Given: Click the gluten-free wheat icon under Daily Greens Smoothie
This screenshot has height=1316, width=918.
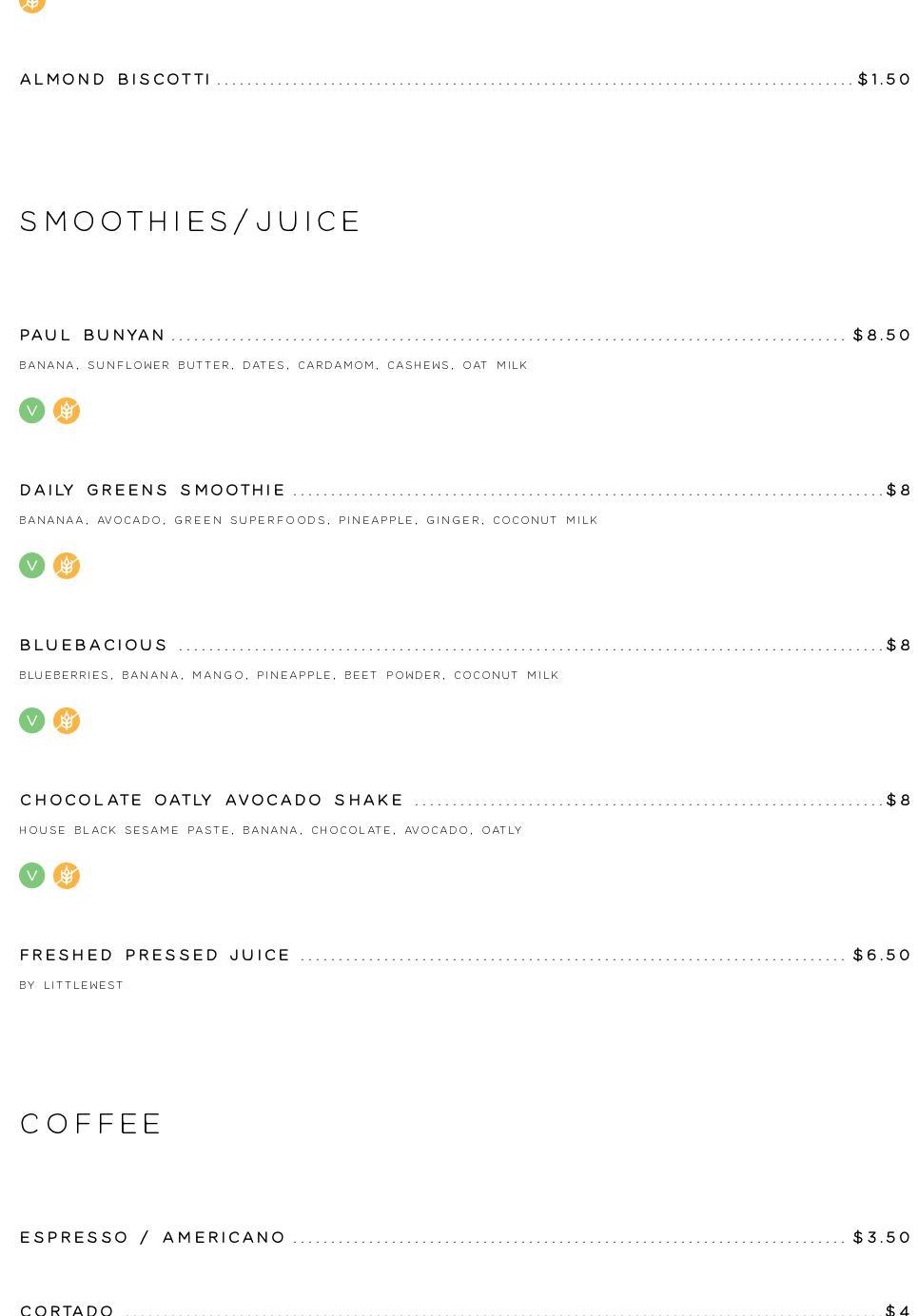Looking at the screenshot, I should point(67,566).
